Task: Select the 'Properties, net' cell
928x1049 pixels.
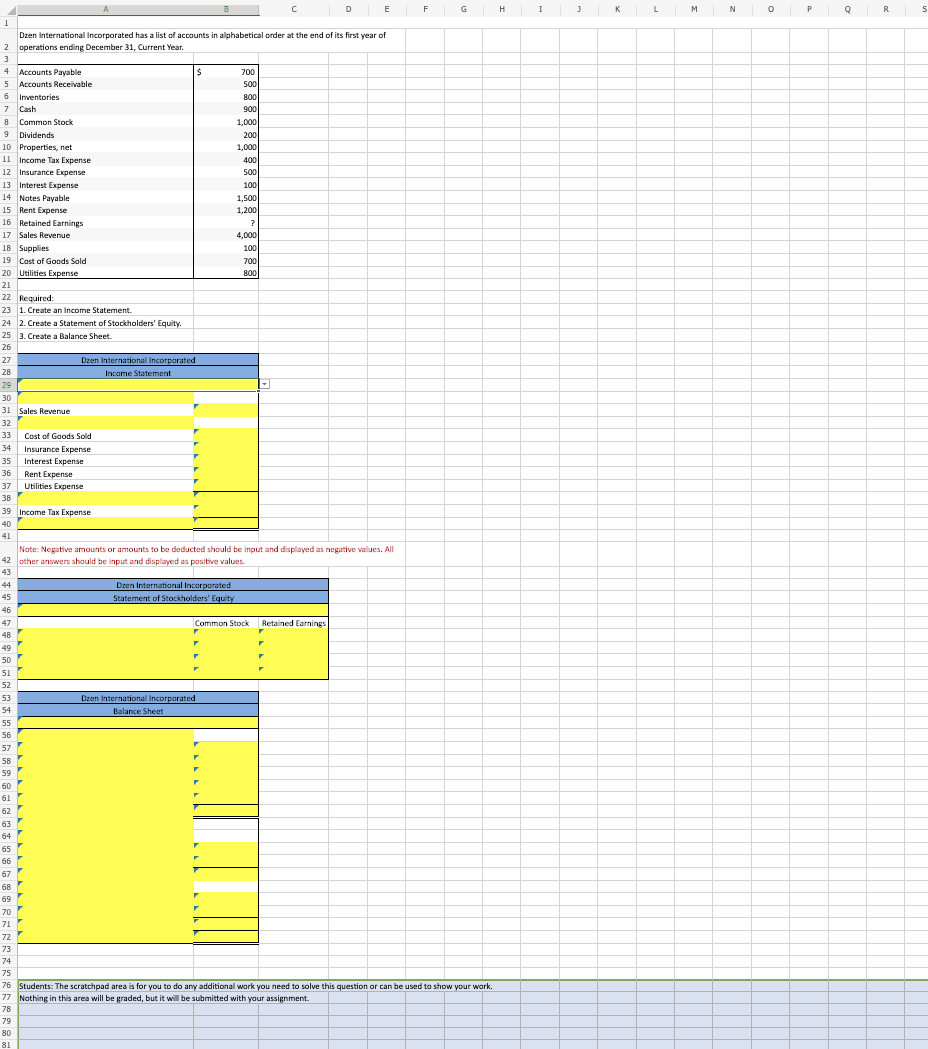Action: click(105, 147)
